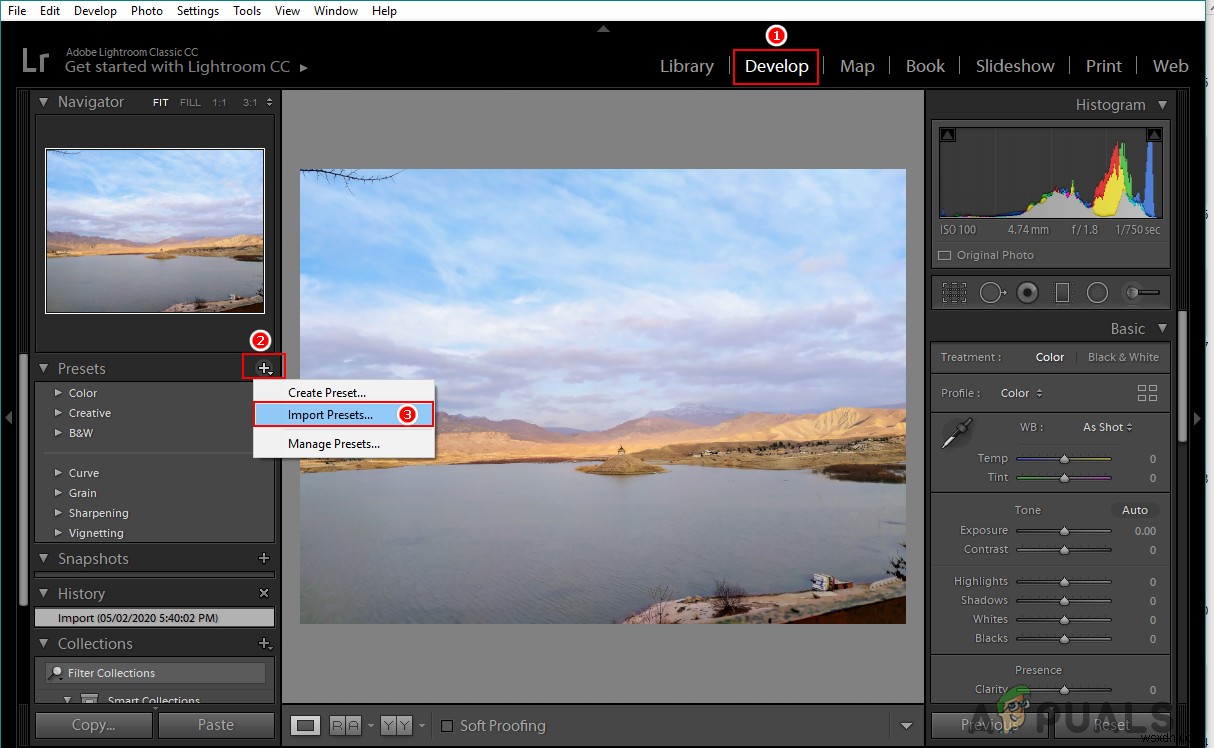
Task: Choose Import Presets from the menu
Action: tap(344, 414)
